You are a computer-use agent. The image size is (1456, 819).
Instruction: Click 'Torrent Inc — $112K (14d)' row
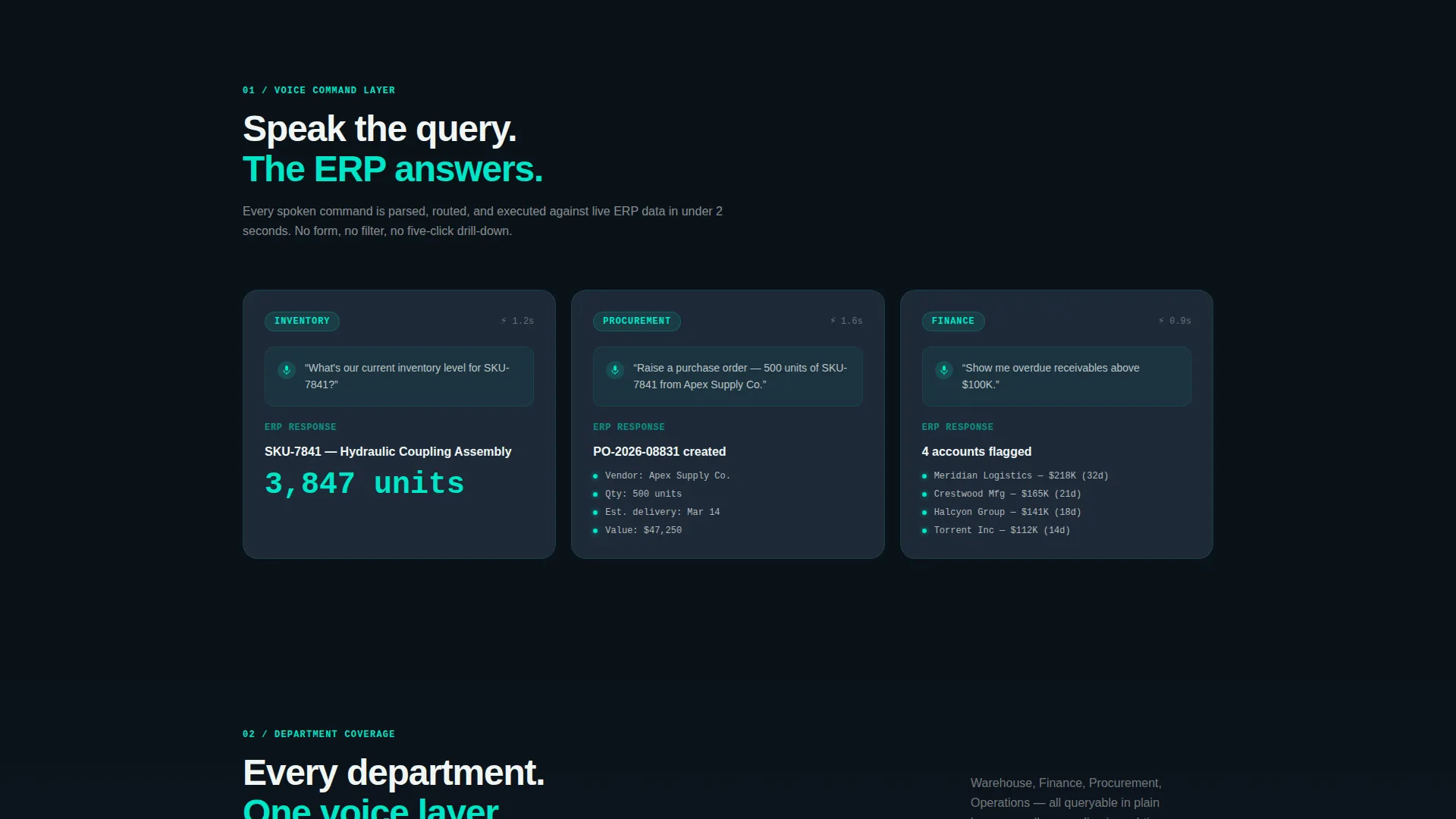(x=996, y=531)
